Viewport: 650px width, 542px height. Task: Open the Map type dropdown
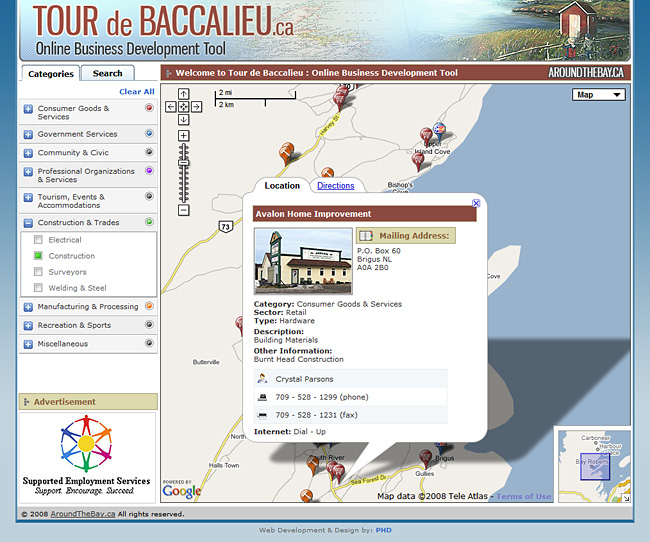(599, 95)
